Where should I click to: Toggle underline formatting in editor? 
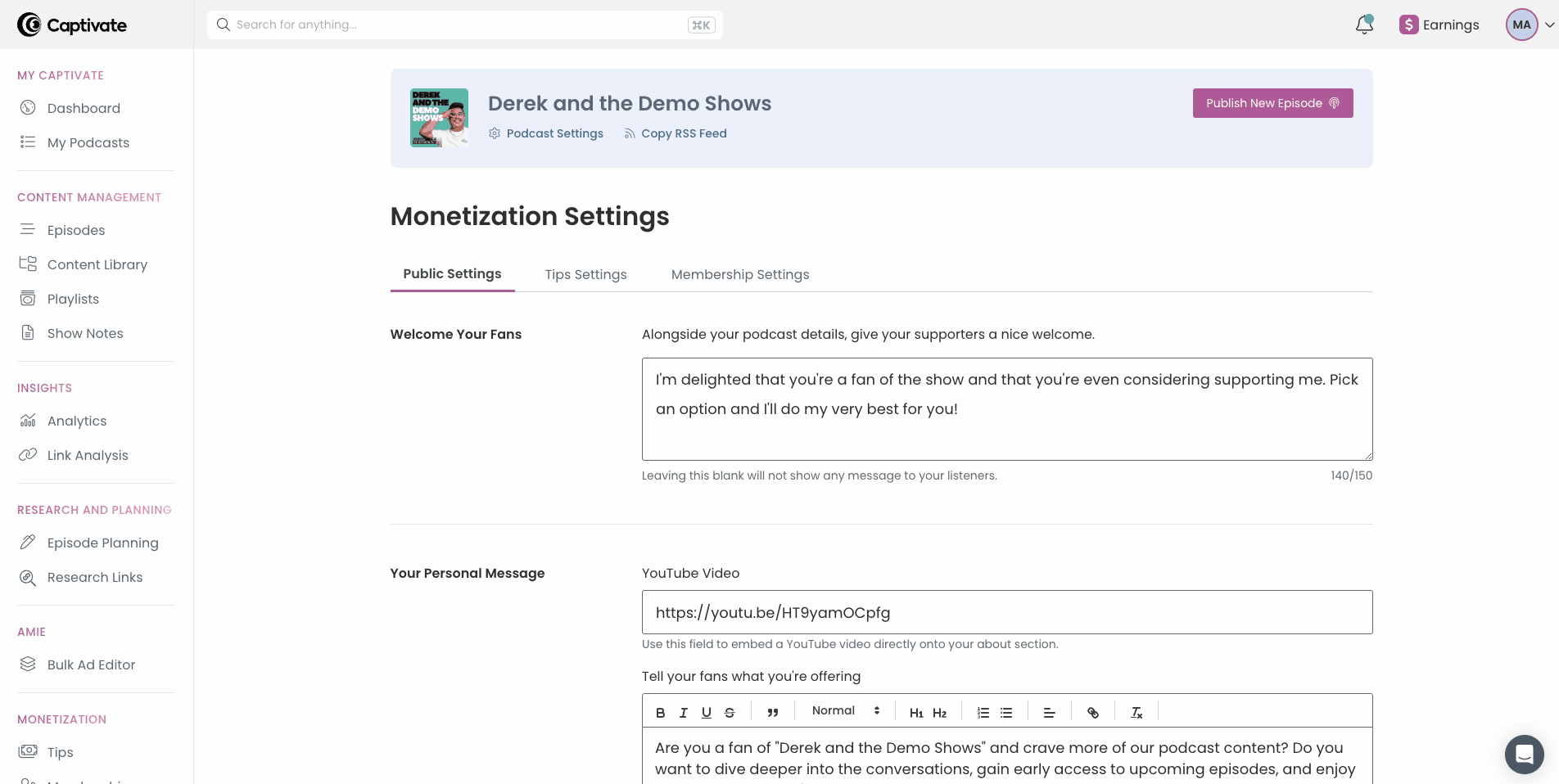pos(707,713)
